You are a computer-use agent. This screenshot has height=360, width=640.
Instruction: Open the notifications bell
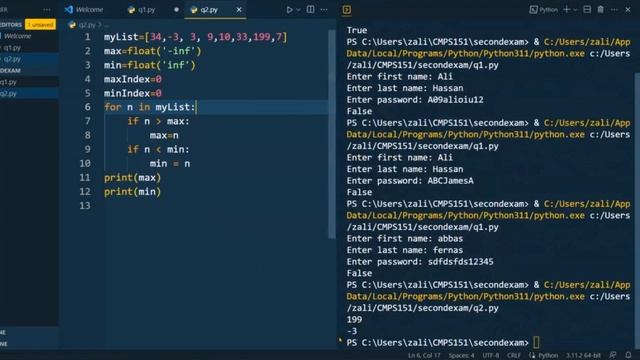pyautogui.click(x=629, y=356)
